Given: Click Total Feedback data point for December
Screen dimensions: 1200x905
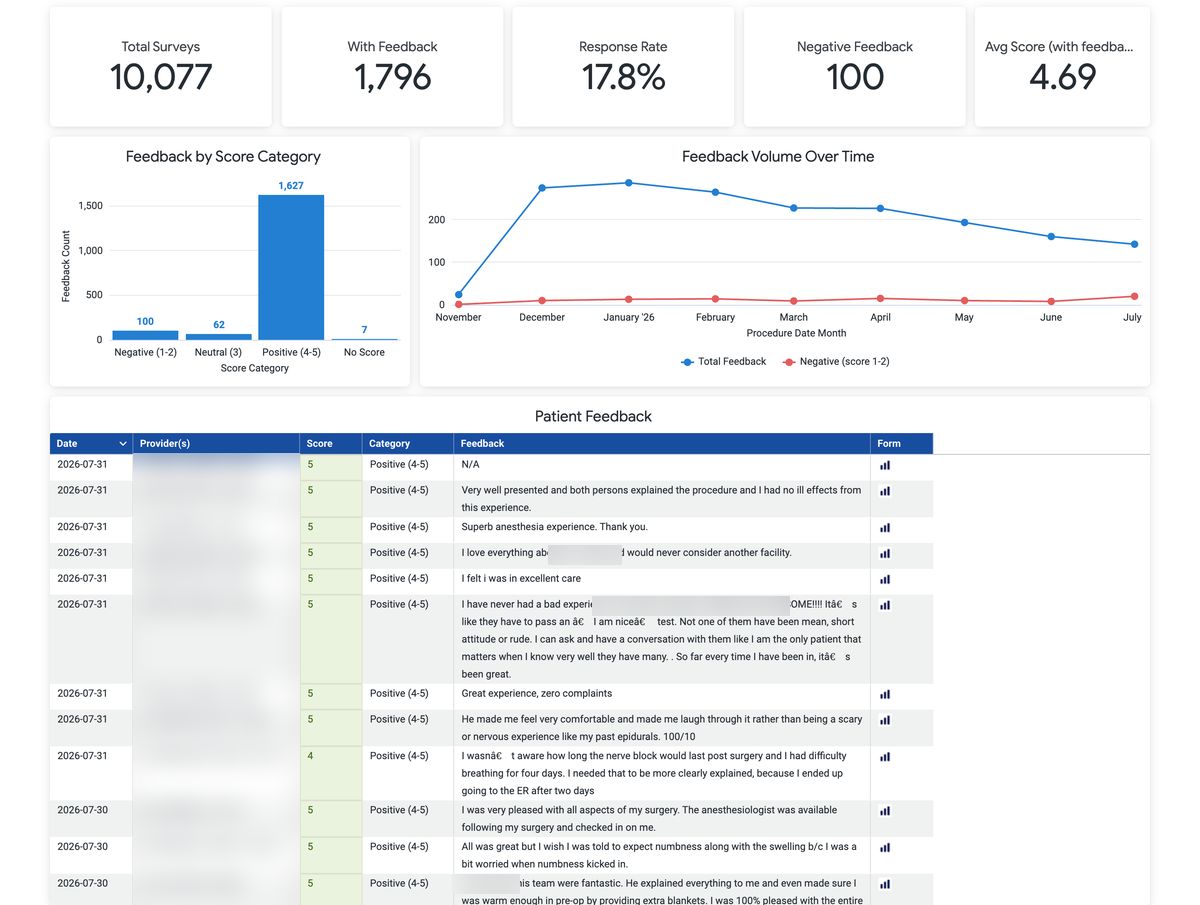Looking at the screenshot, I should pyautogui.click(x=542, y=188).
